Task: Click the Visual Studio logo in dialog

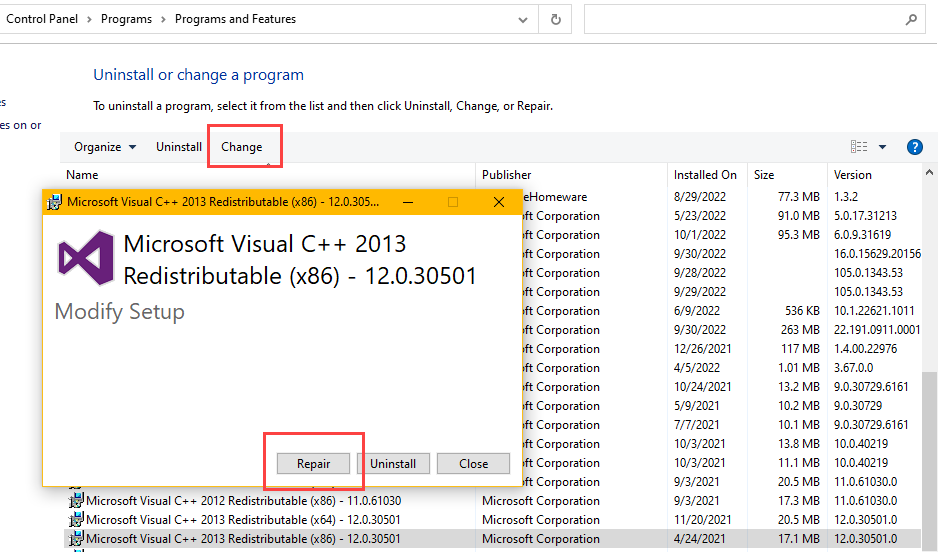Action: [x=86, y=258]
